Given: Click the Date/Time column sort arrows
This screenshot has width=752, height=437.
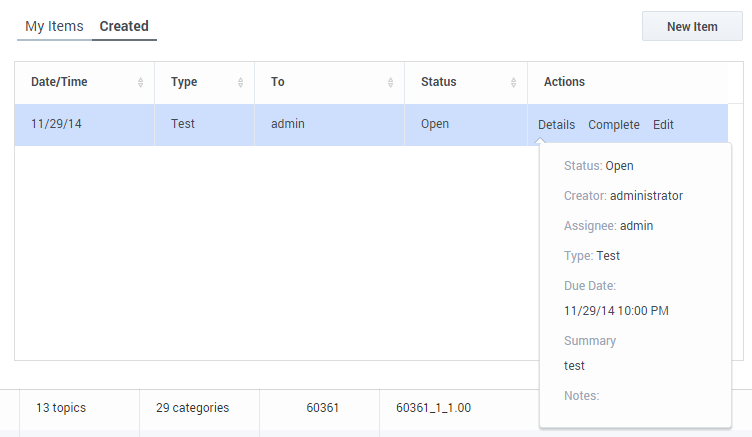Looking at the screenshot, I should pos(140,82).
